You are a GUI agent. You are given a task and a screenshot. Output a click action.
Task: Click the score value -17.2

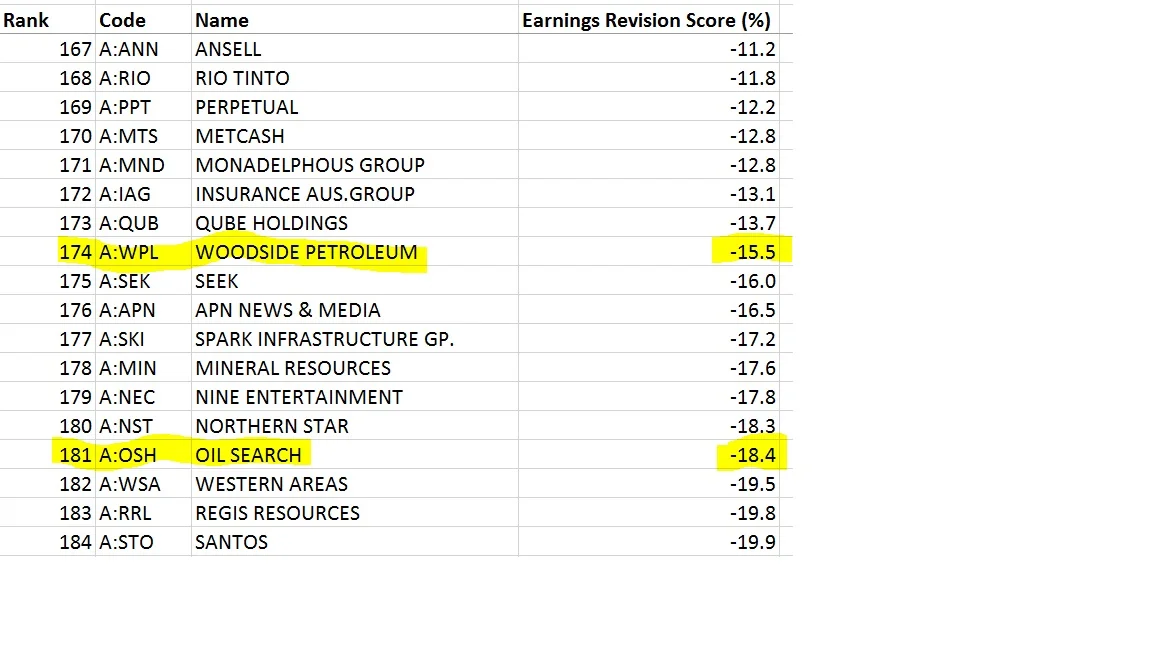click(752, 339)
